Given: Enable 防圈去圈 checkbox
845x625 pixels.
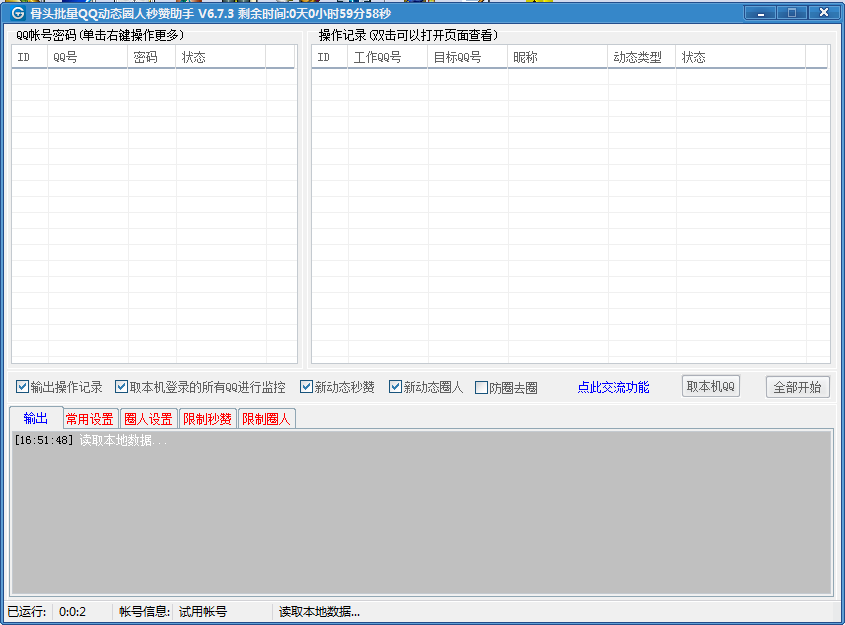Looking at the screenshot, I should (x=481, y=387).
